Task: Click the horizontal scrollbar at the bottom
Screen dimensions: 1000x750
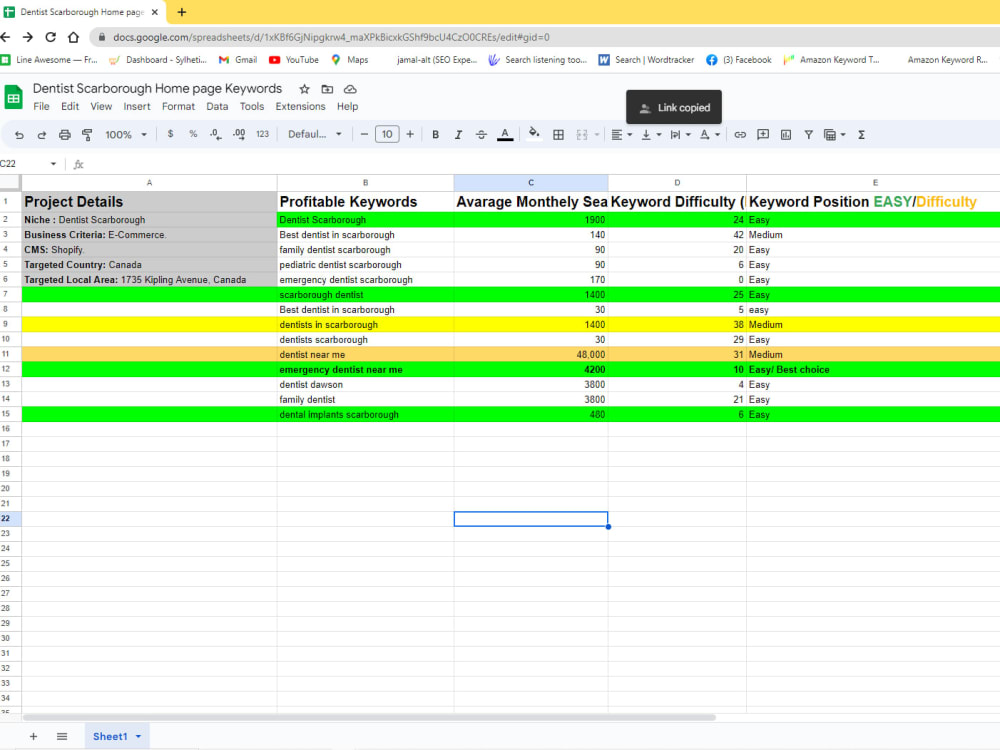Action: point(369,717)
